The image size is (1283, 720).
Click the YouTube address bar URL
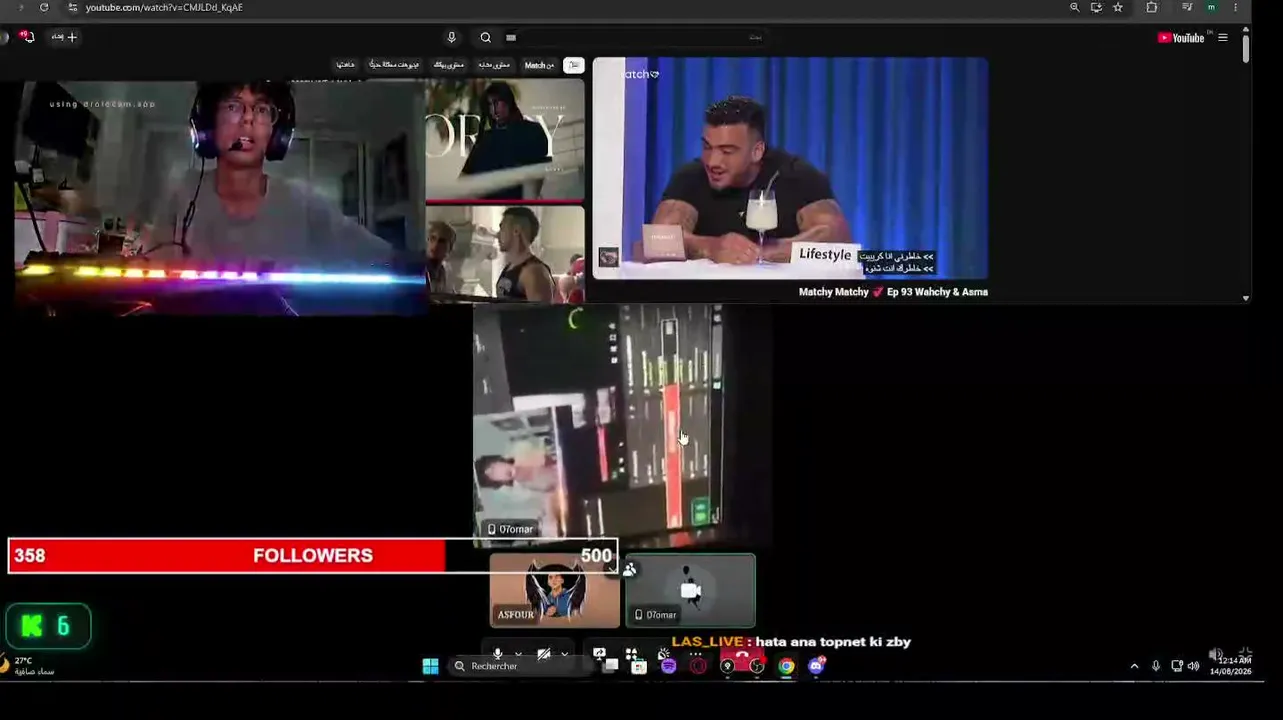coord(164,7)
